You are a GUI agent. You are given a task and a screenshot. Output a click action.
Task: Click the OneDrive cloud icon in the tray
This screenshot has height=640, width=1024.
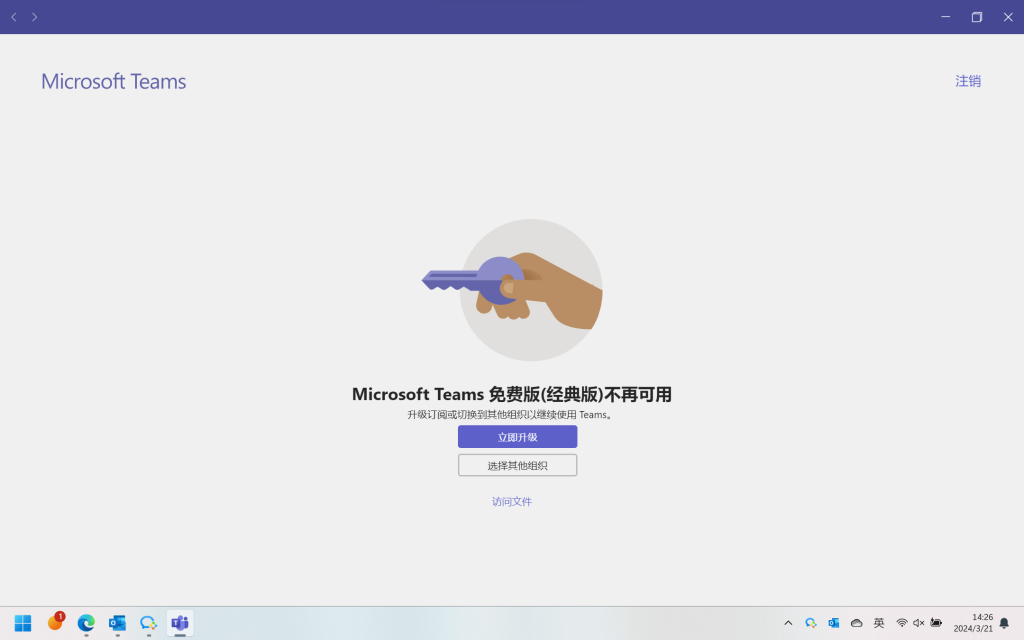[x=857, y=623]
